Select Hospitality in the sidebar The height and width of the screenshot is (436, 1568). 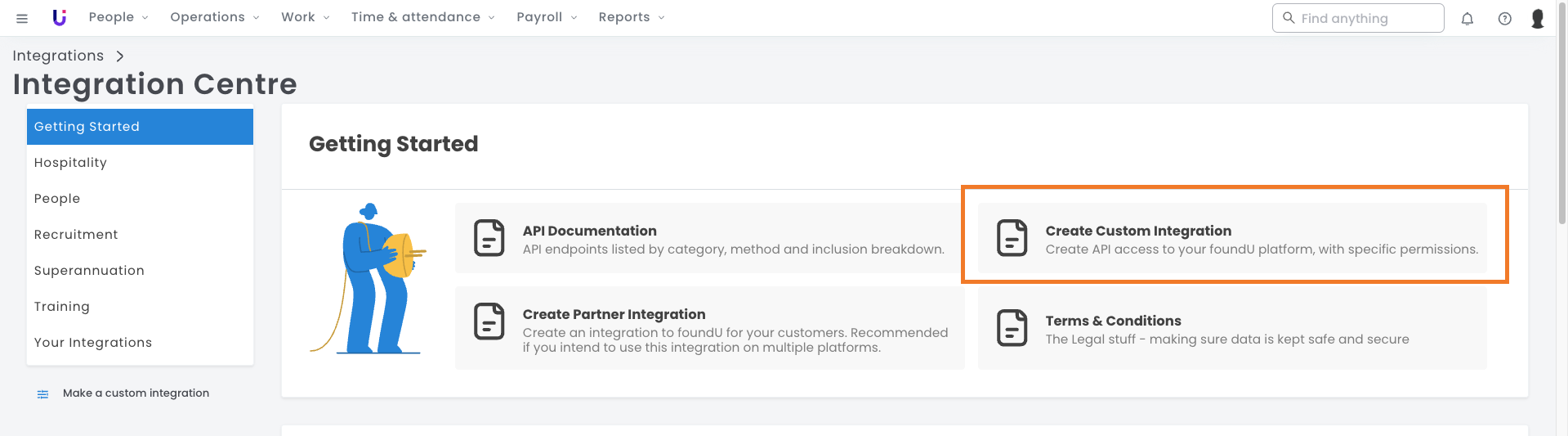[70, 163]
